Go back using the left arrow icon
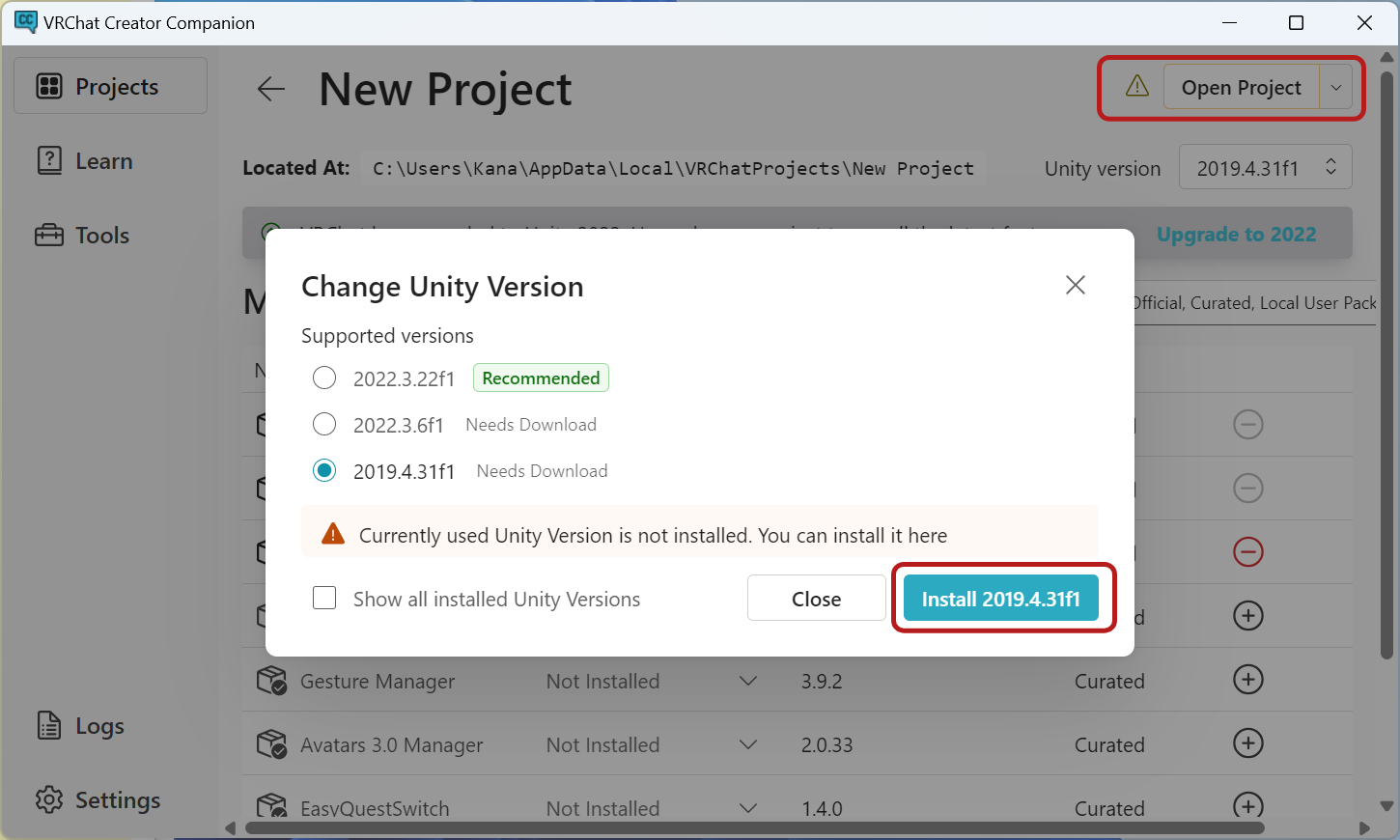 [x=271, y=90]
